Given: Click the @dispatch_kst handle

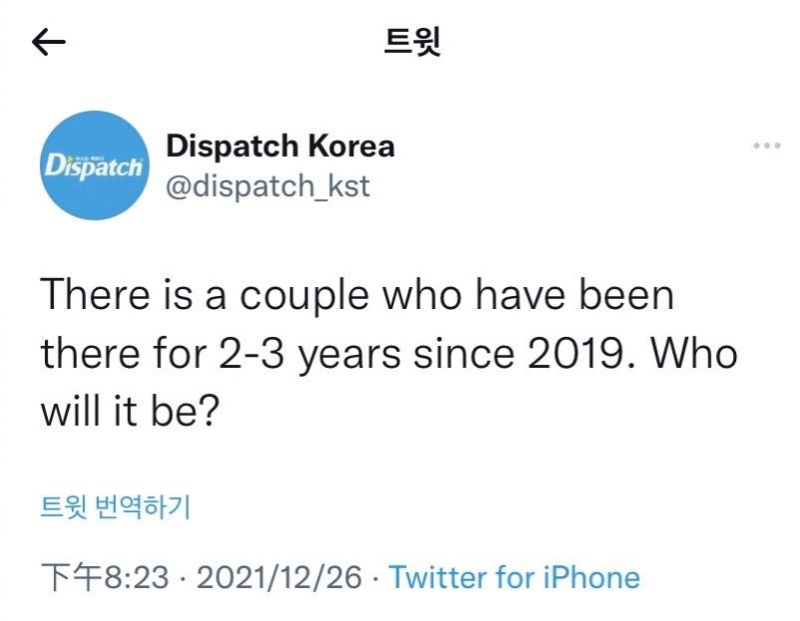Looking at the screenshot, I should tap(267, 186).
